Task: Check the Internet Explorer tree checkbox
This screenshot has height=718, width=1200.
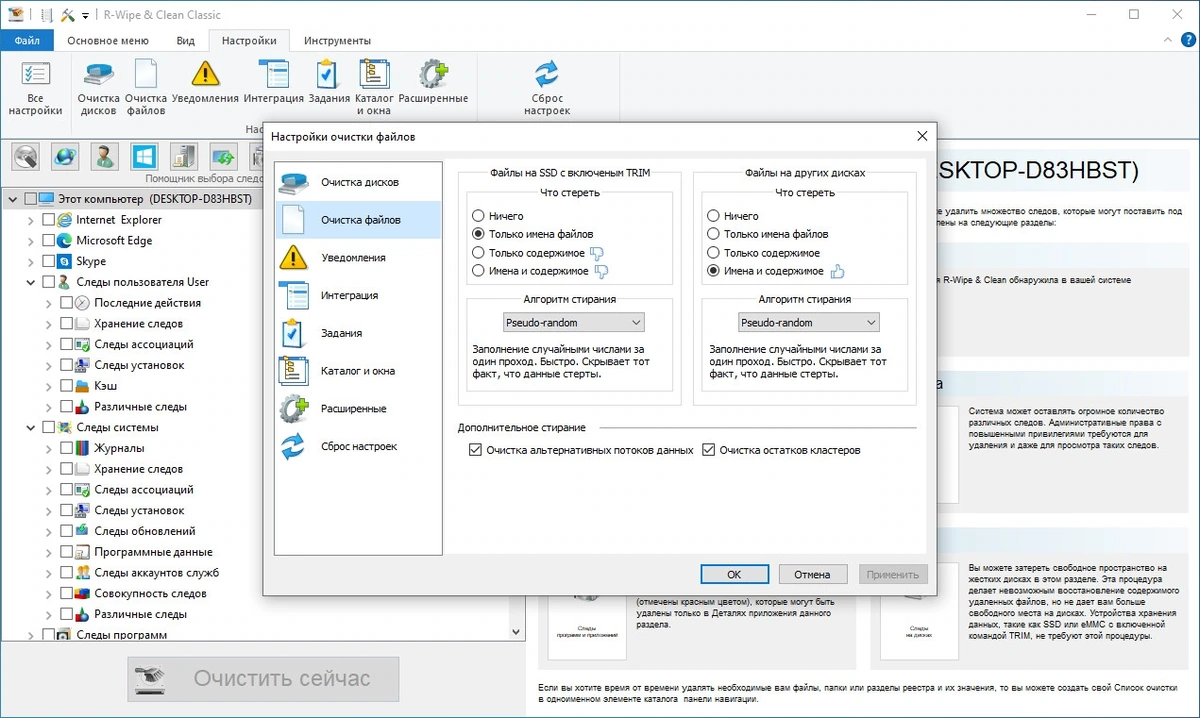Action: point(48,220)
